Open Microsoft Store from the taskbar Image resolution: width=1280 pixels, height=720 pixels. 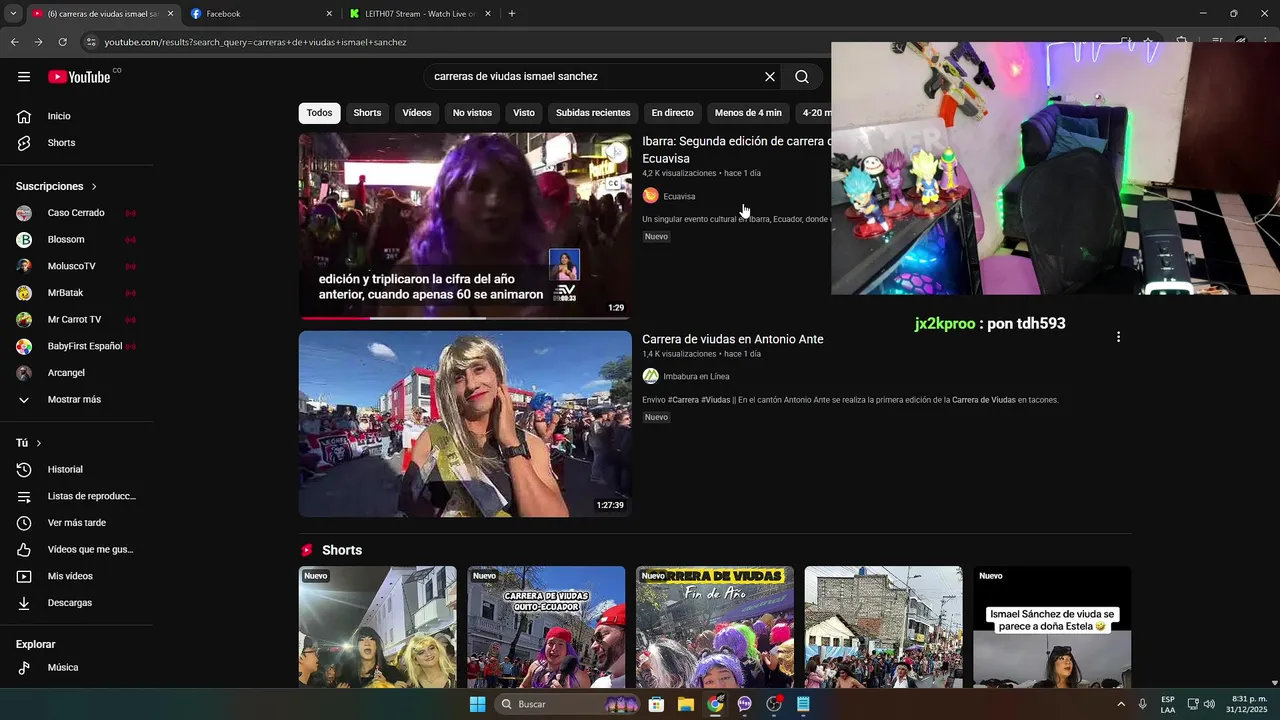(656, 704)
